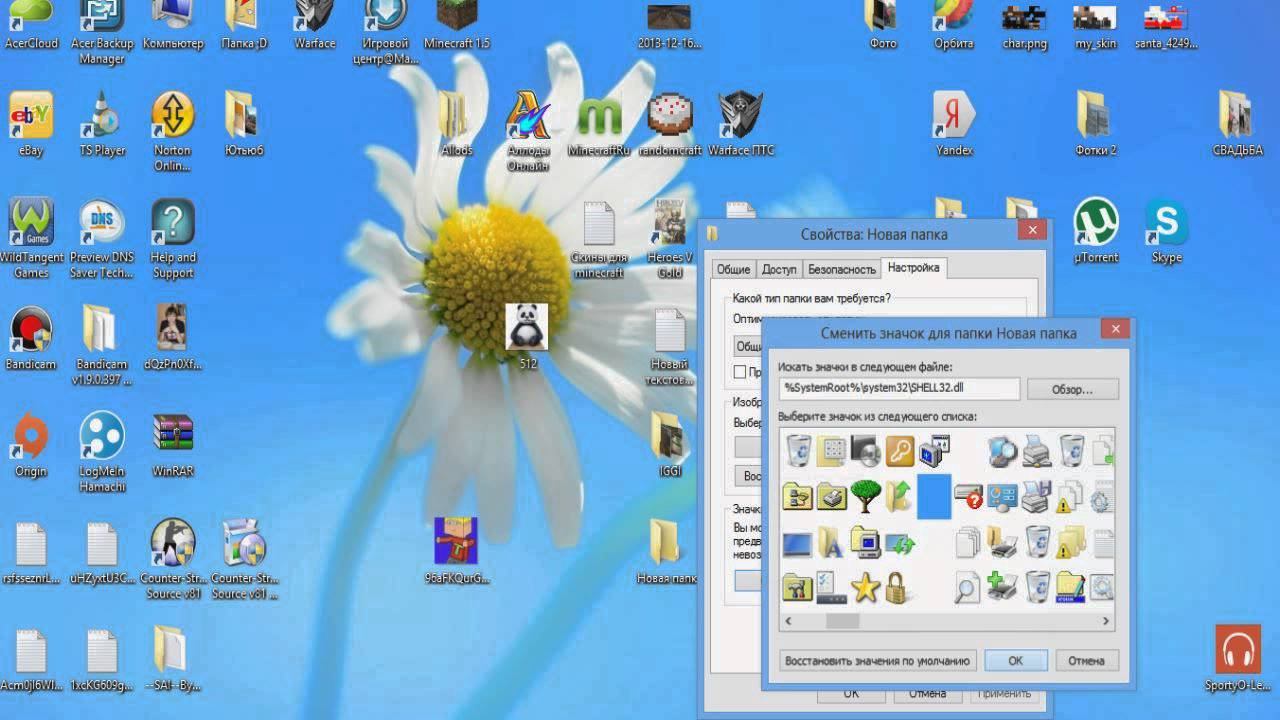
Task: Select the Bandicam recorder shortcut icon
Action: [x=31, y=337]
